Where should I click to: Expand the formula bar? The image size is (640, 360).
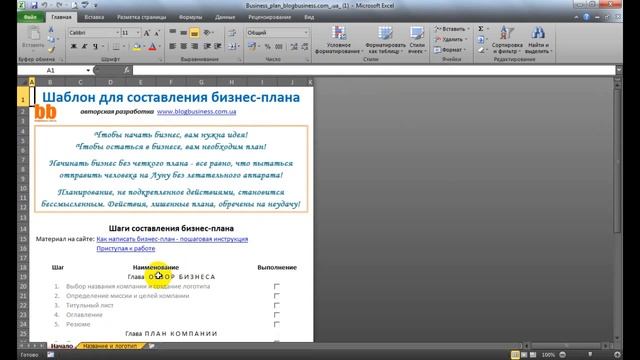pyautogui.click(x=619, y=70)
